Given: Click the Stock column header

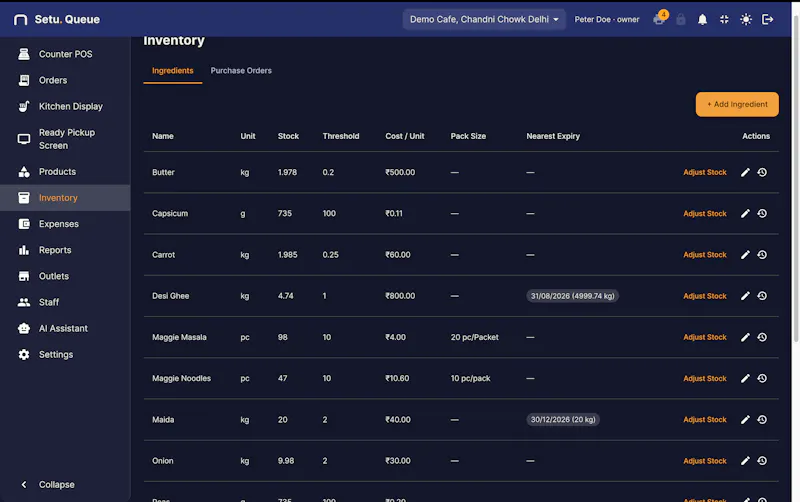Looking at the screenshot, I should pos(288,136).
